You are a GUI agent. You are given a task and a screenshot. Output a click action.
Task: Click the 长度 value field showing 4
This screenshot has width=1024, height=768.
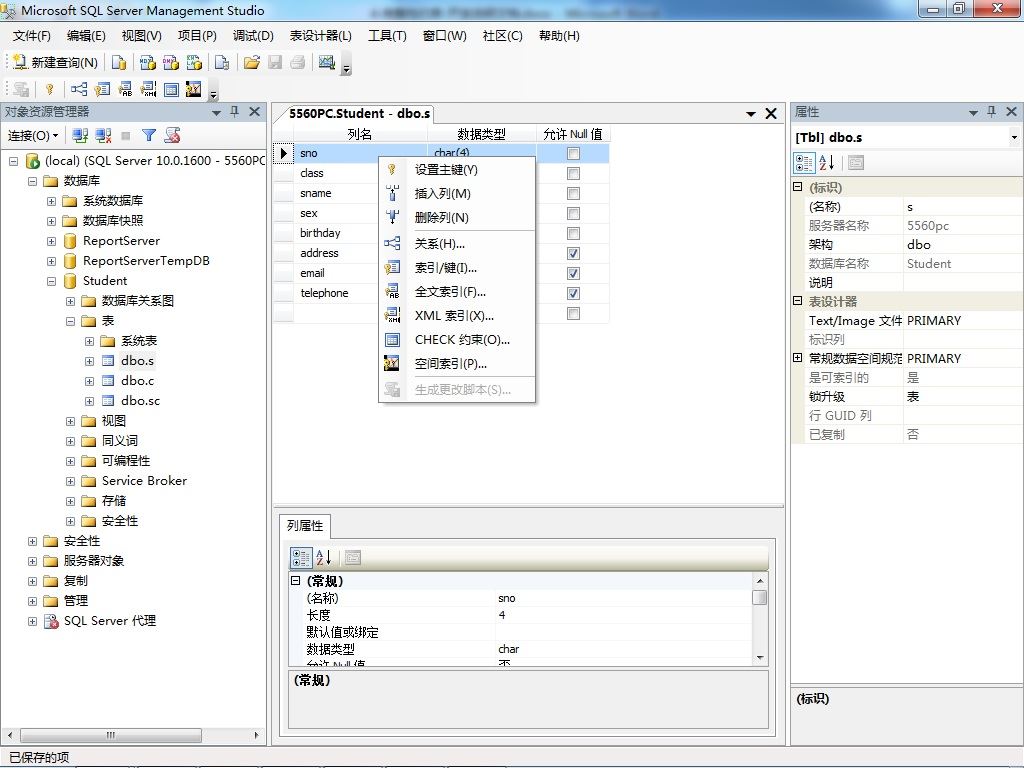point(624,615)
